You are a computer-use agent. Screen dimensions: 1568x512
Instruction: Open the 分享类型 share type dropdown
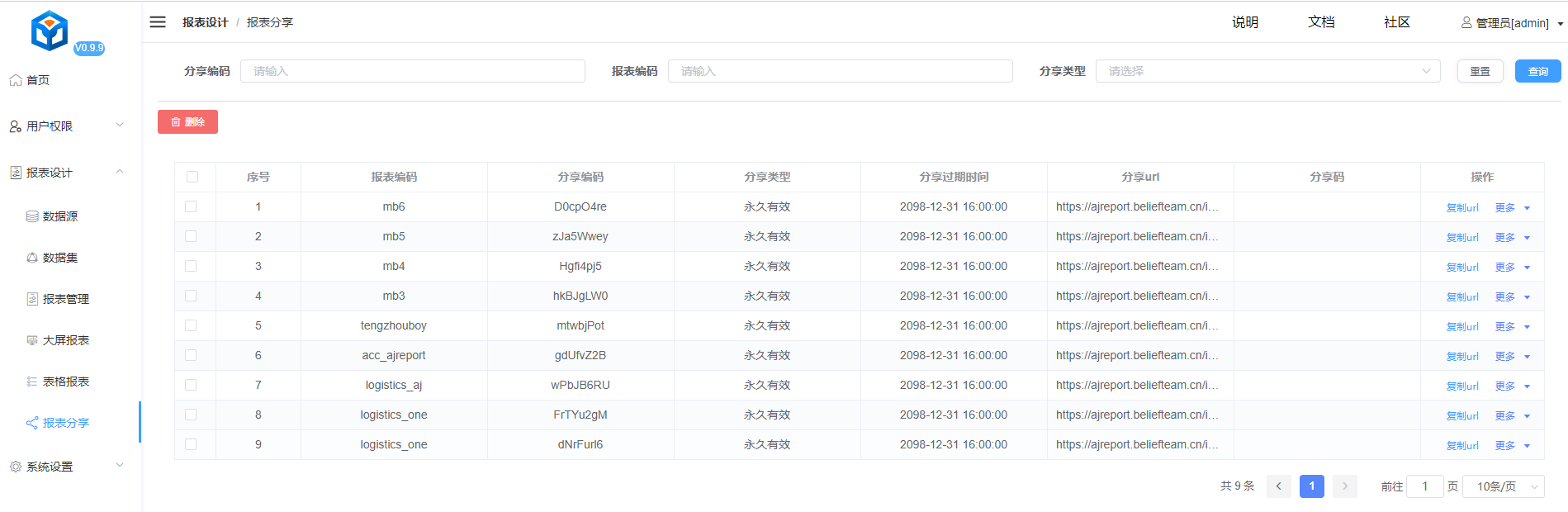(x=1267, y=71)
